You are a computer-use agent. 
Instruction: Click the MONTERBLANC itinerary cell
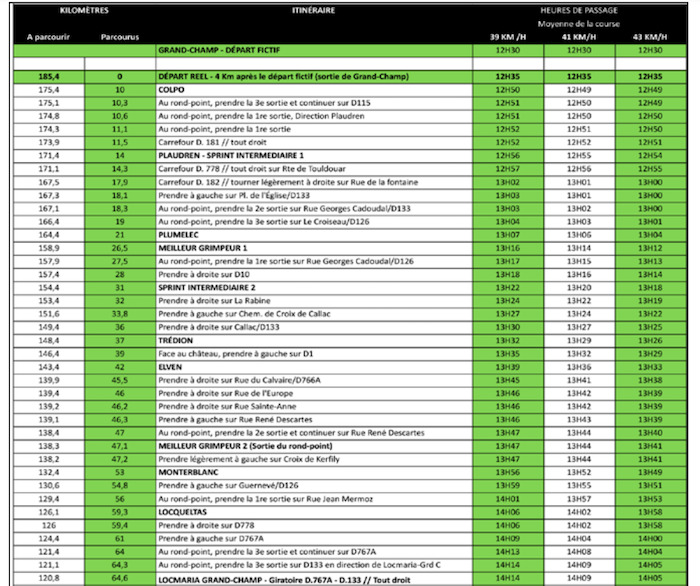(x=314, y=473)
